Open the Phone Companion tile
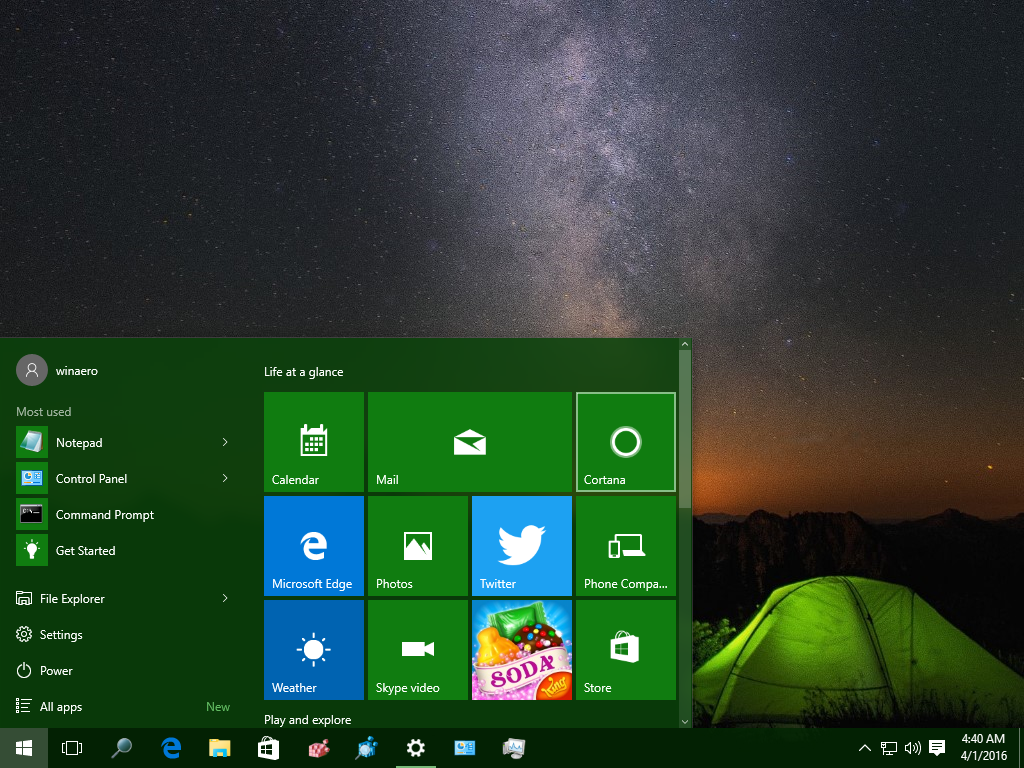 click(x=625, y=545)
